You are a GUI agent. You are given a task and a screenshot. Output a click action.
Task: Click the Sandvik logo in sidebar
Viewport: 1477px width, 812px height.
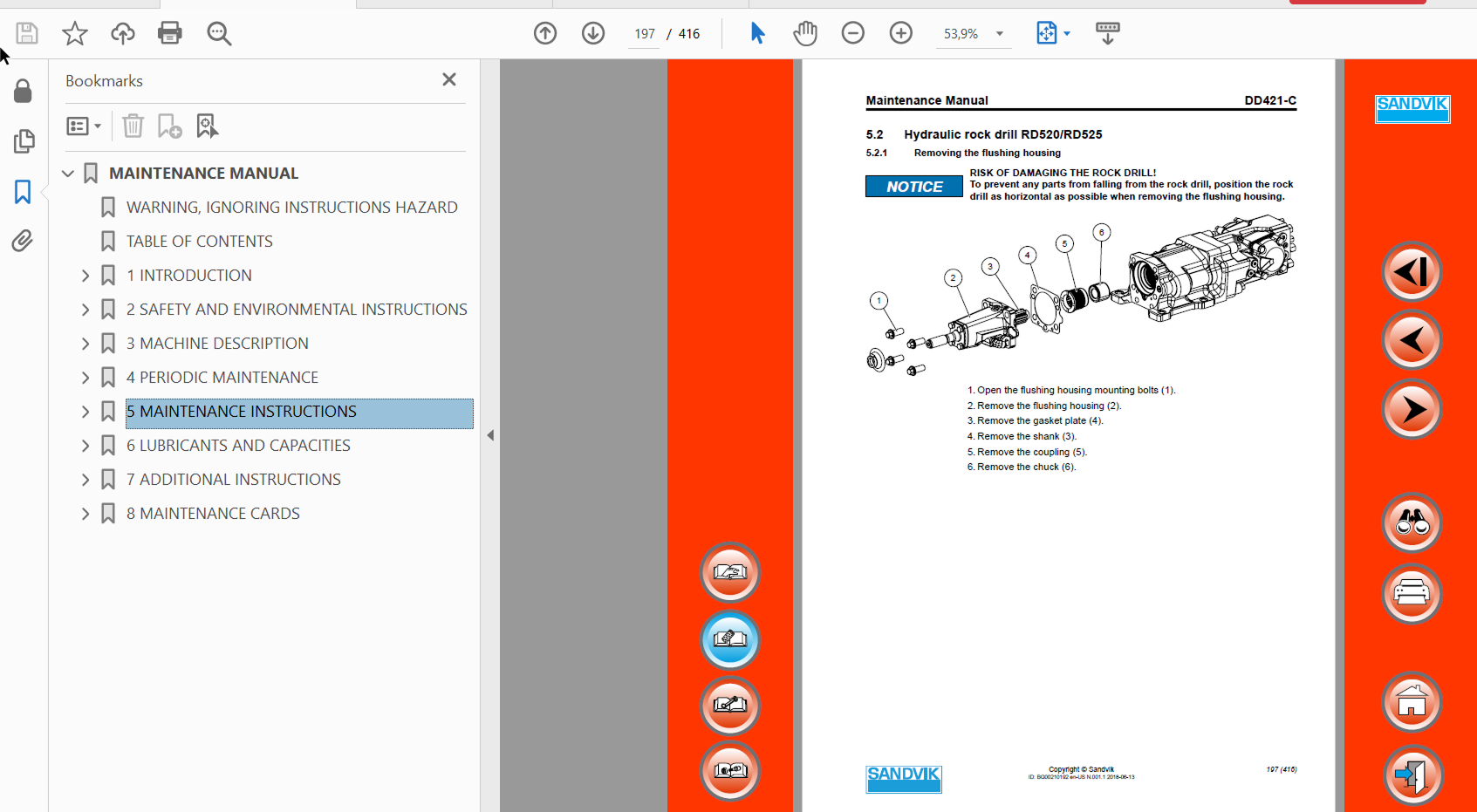pos(1412,109)
